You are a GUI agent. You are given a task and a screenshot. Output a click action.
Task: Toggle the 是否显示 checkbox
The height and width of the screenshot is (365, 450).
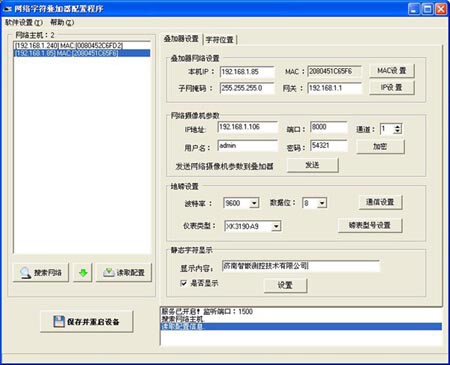(x=183, y=283)
